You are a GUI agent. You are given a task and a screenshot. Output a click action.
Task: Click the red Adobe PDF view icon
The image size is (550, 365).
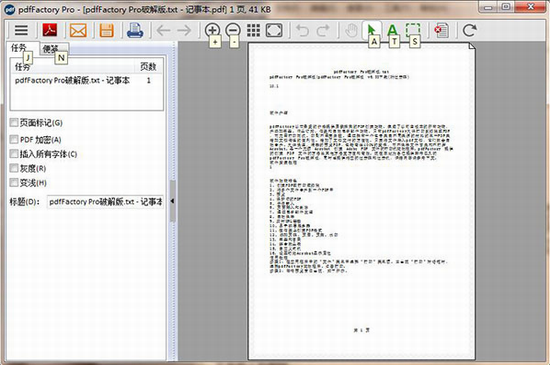[x=50, y=30]
